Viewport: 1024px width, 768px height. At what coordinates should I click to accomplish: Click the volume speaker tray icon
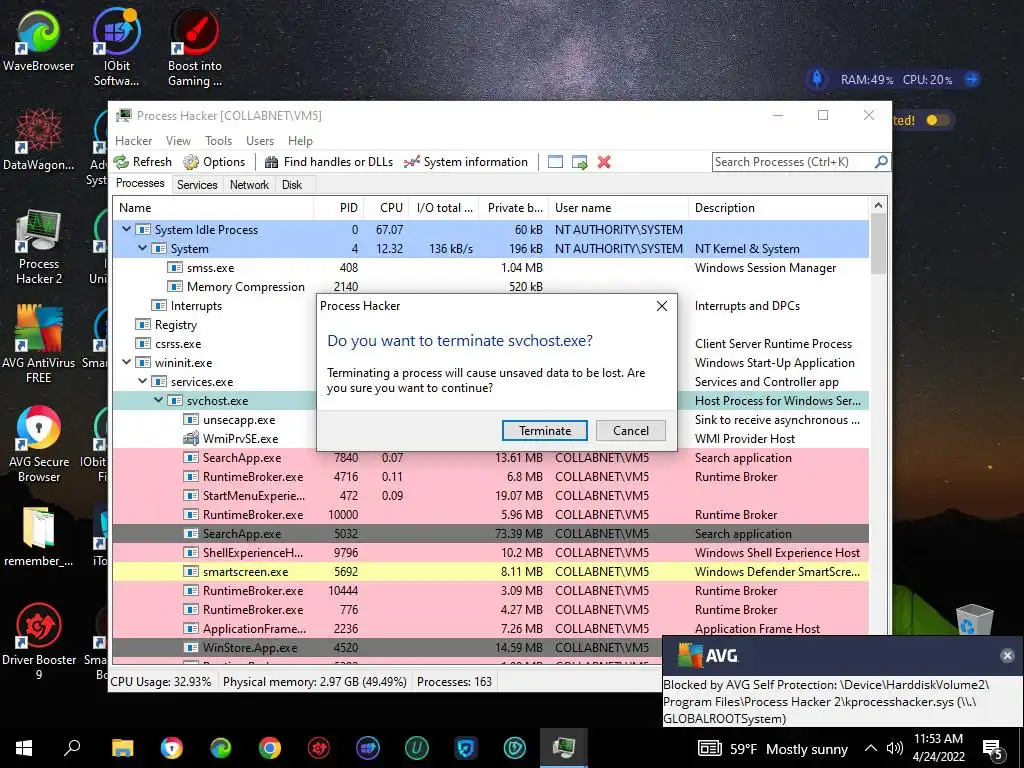tap(894, 748)
